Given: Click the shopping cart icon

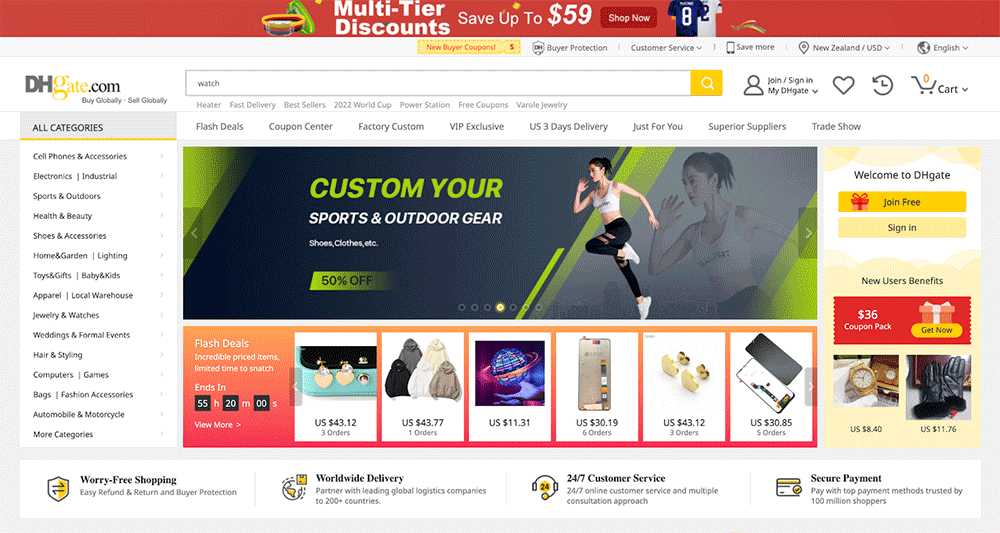Looking at the screenshot, I should click(923, 84).
